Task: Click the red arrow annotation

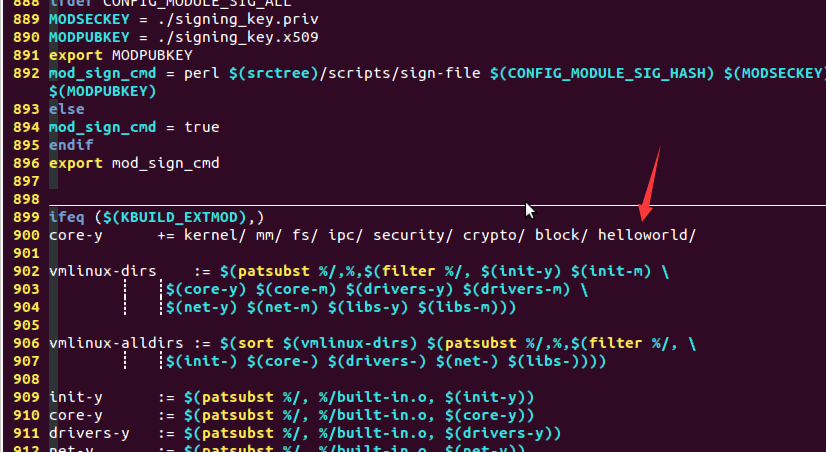Action: 650,184
